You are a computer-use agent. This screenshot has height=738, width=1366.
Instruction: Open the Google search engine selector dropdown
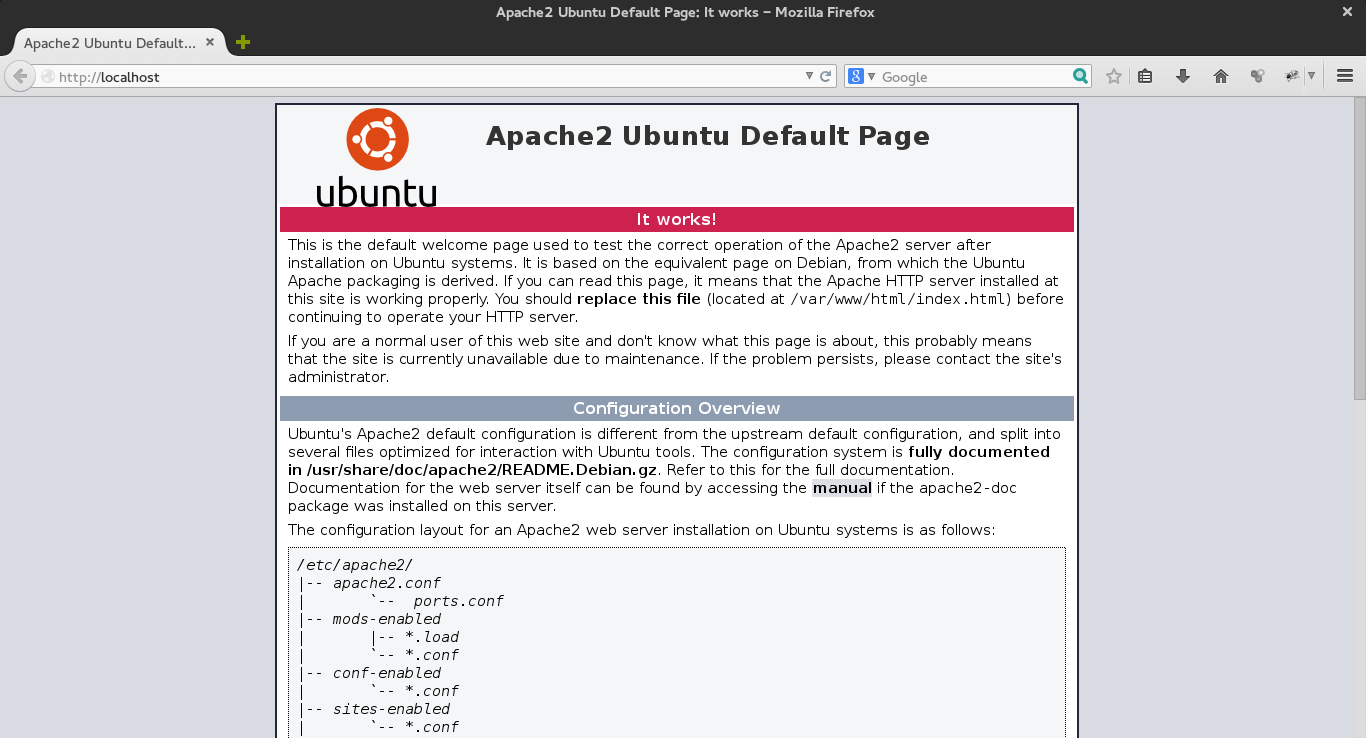(x=861, y=76)
